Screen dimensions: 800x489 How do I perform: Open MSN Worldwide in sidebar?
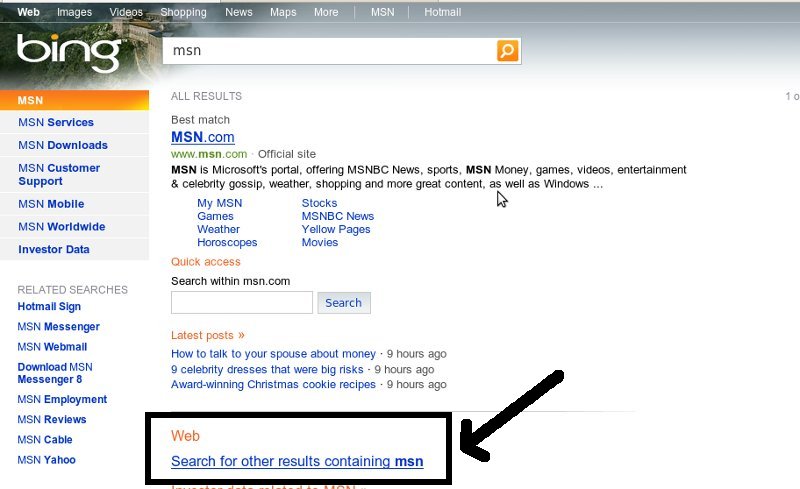click(62, 227)
